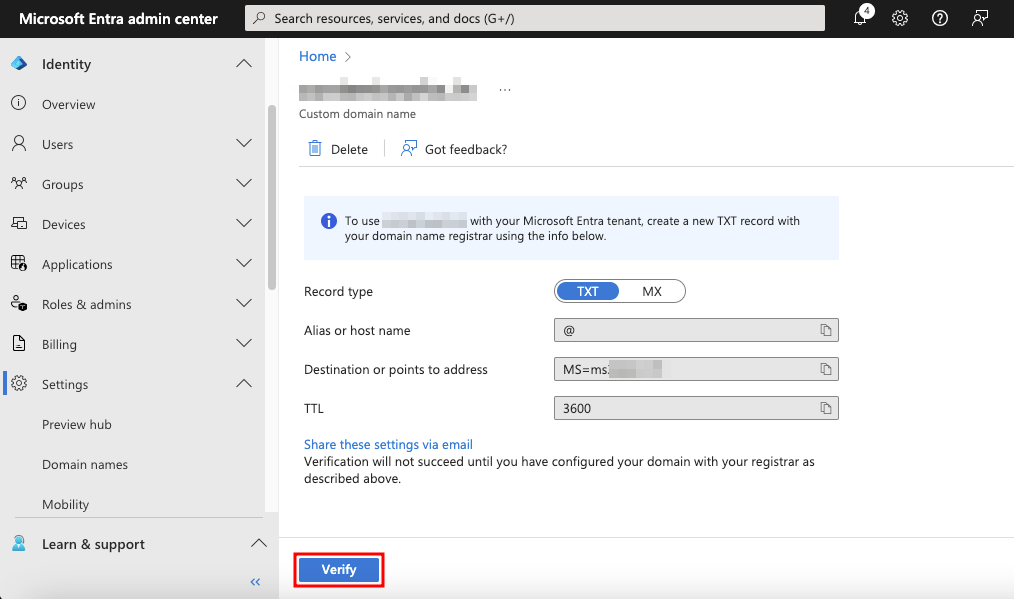Open portal settings gear icon
Screen dimensions: 1014x599
tap(900, 18)
